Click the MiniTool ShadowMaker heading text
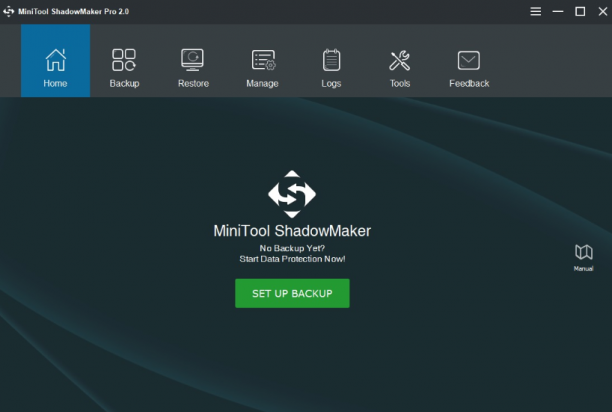612x412 pixels. pyautogui.click(x=292, y=231)
